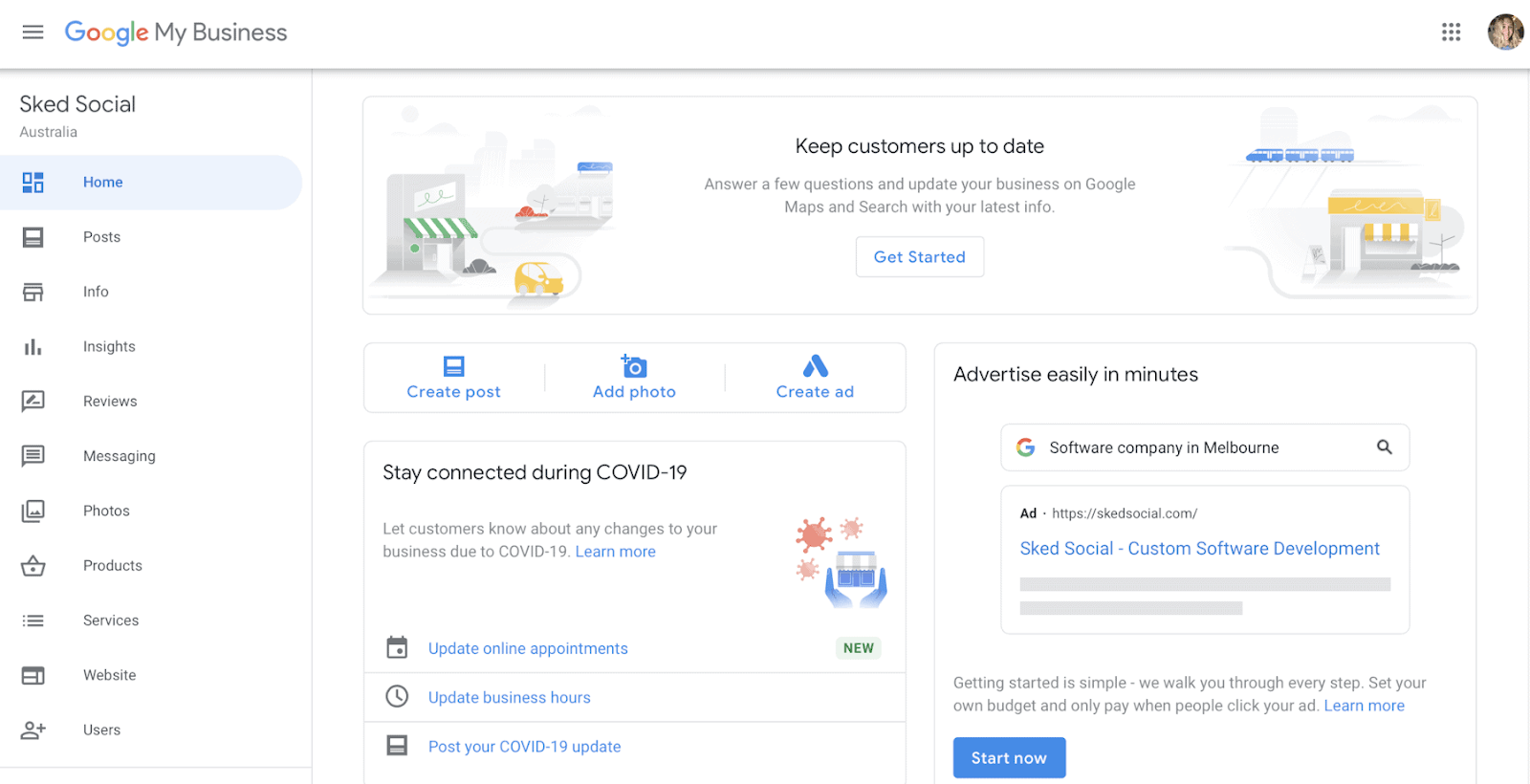Click the Insights bar chart icon
The height and width of the screenshot is (784, 1530).
click(33, 347)
